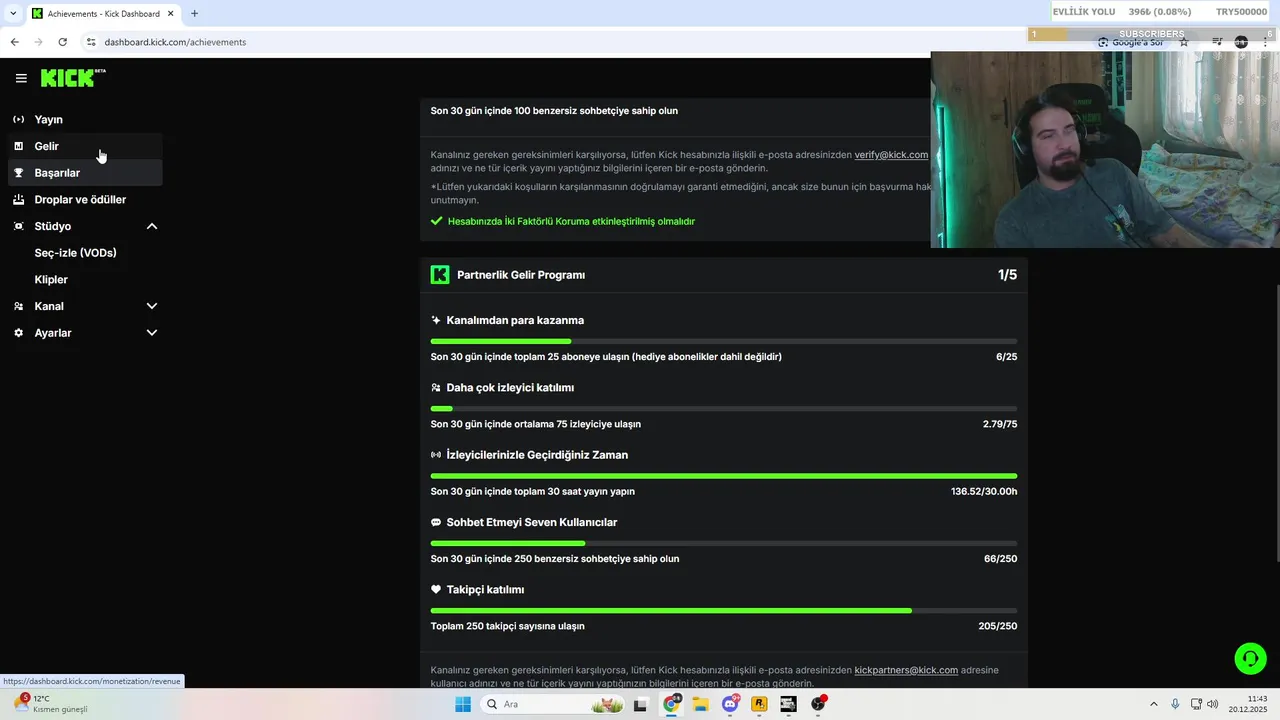Open the browser three-dot menu

coord(1265,42)
